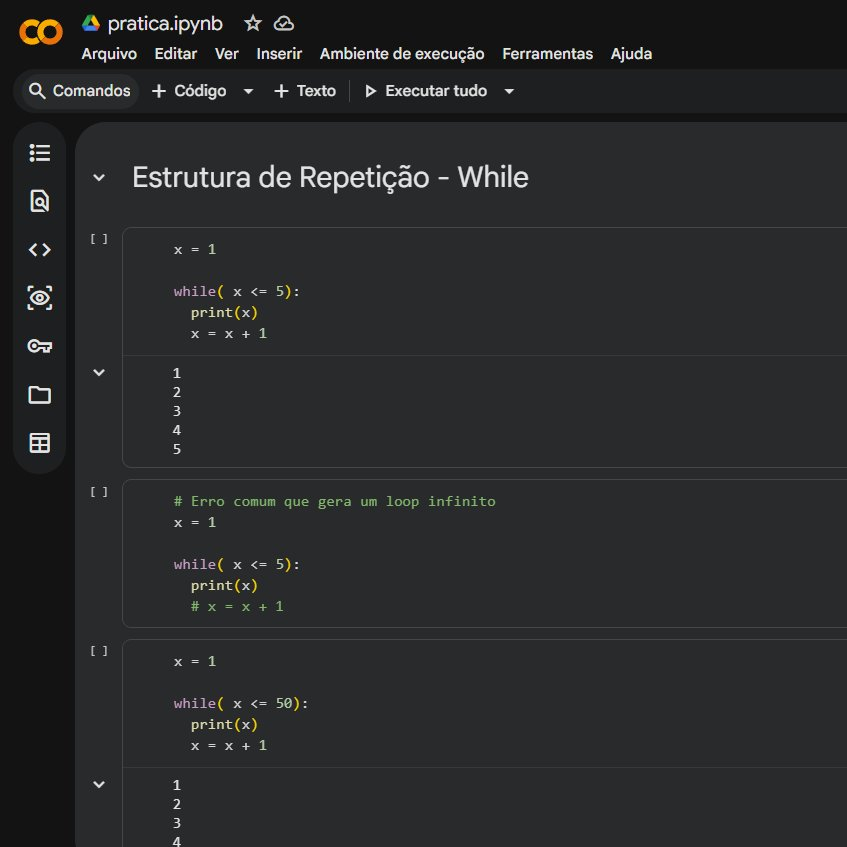Open the variable inspector eye icon
847x847 pixels.
tap(39, 298)
